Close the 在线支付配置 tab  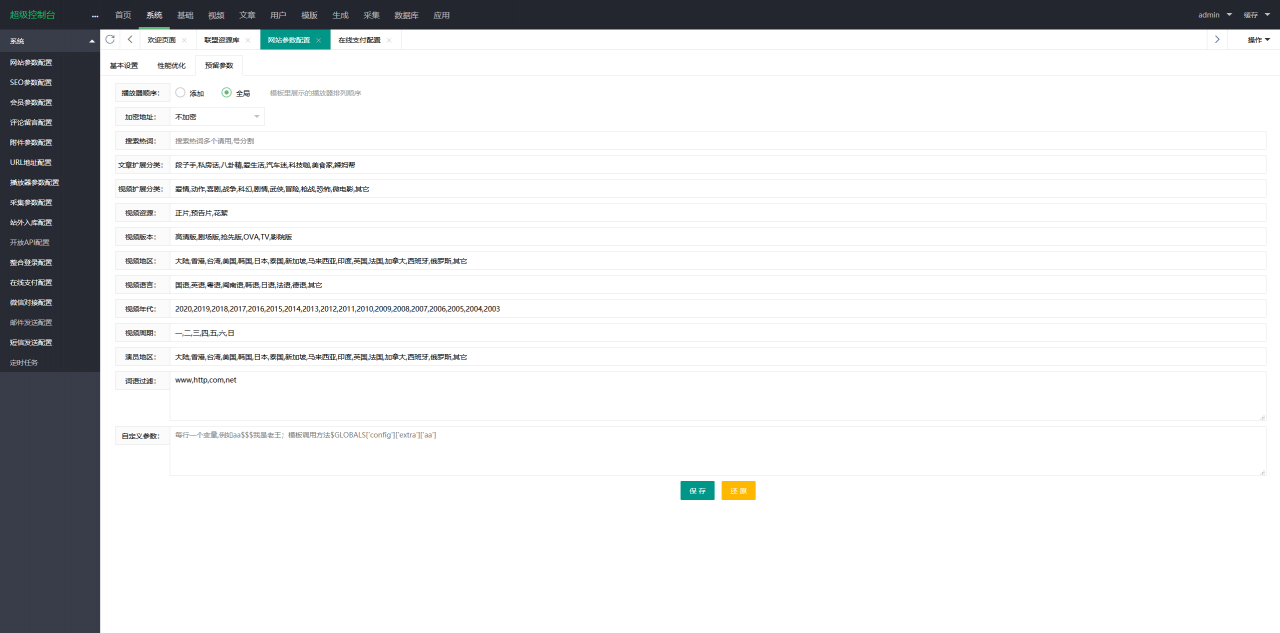(389, 40)
